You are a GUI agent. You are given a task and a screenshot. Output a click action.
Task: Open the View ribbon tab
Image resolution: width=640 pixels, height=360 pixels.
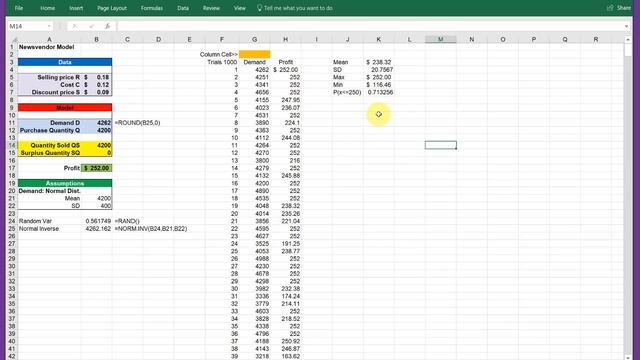pos(240,8)
